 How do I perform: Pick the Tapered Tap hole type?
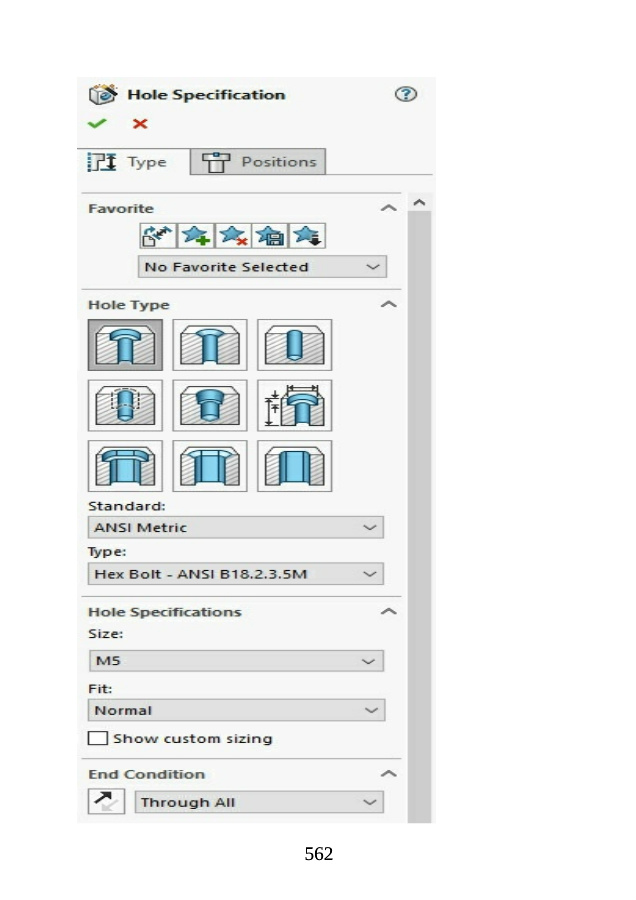click(x=210, y=405)
